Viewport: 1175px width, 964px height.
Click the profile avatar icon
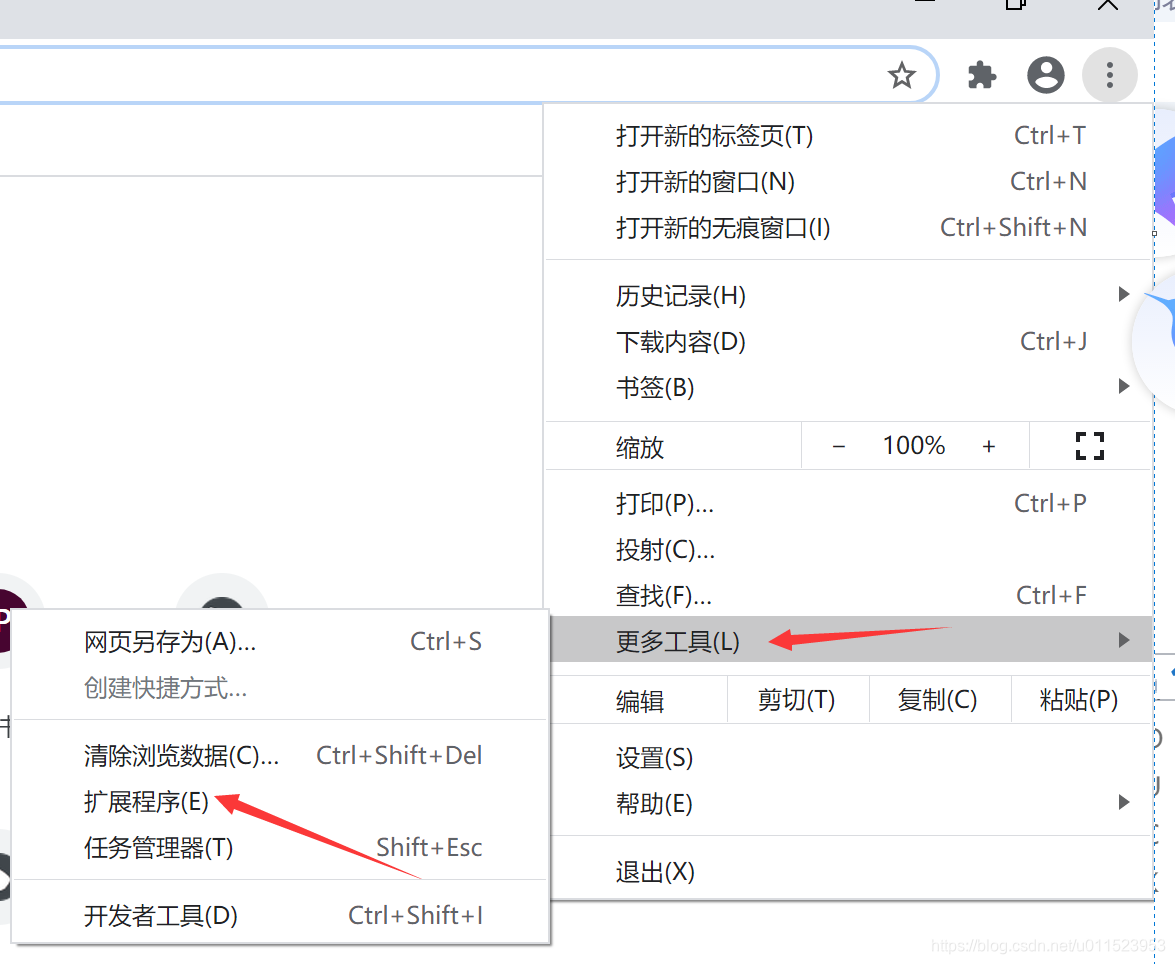click(x=1045, y=75)
